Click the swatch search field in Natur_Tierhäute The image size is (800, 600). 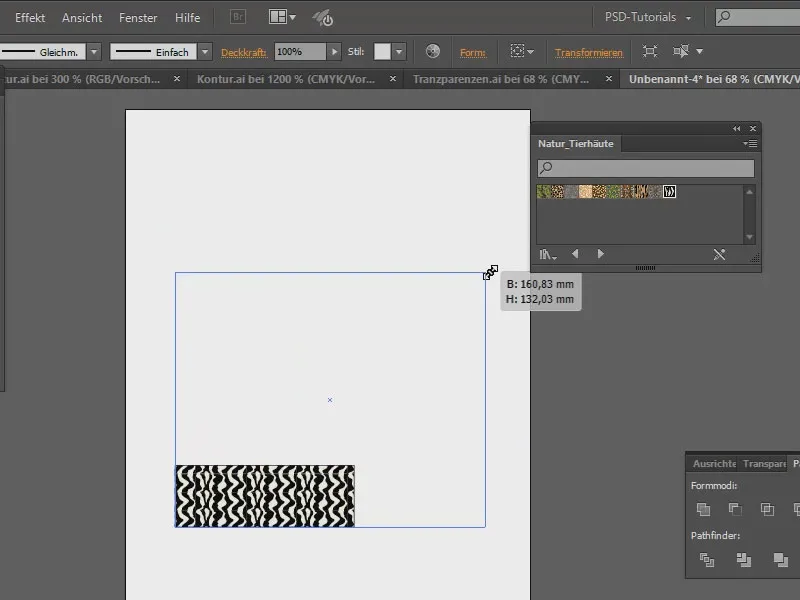tap(645, 168)
